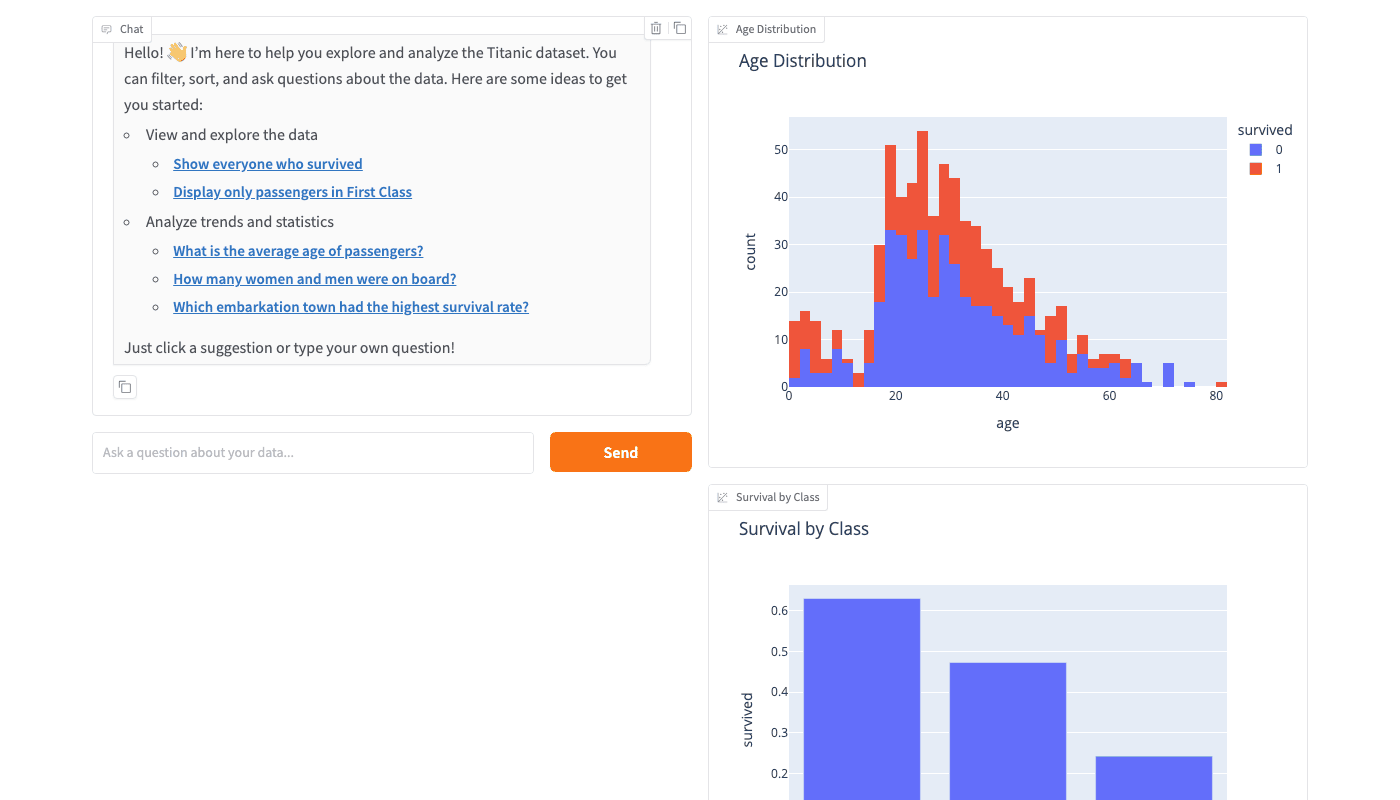This screenshot has height=800, width=1400.
Task: Click 'What is the average age of passengers?'
Action: click(298, 251)
